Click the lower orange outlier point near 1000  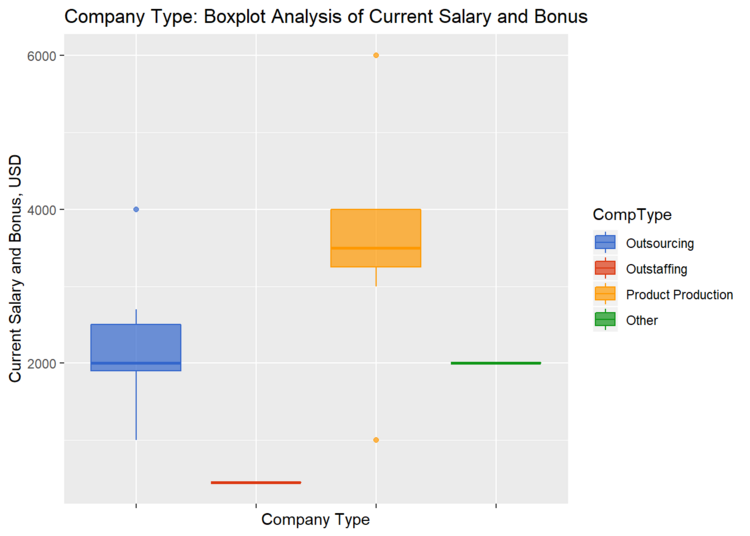376,440
